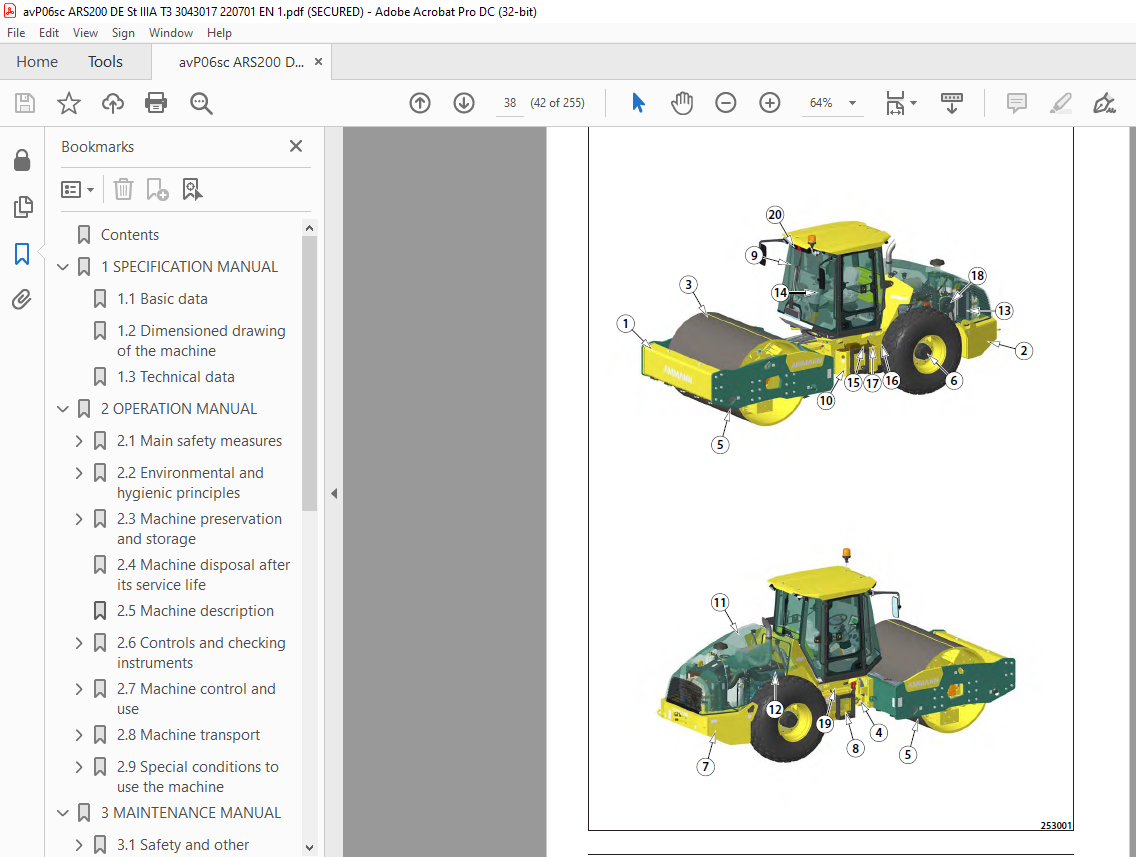Viewport: 1136px width, 857px height.
Task: Select 1.3 Technical data bookmark
Action: tap(176, 377)
